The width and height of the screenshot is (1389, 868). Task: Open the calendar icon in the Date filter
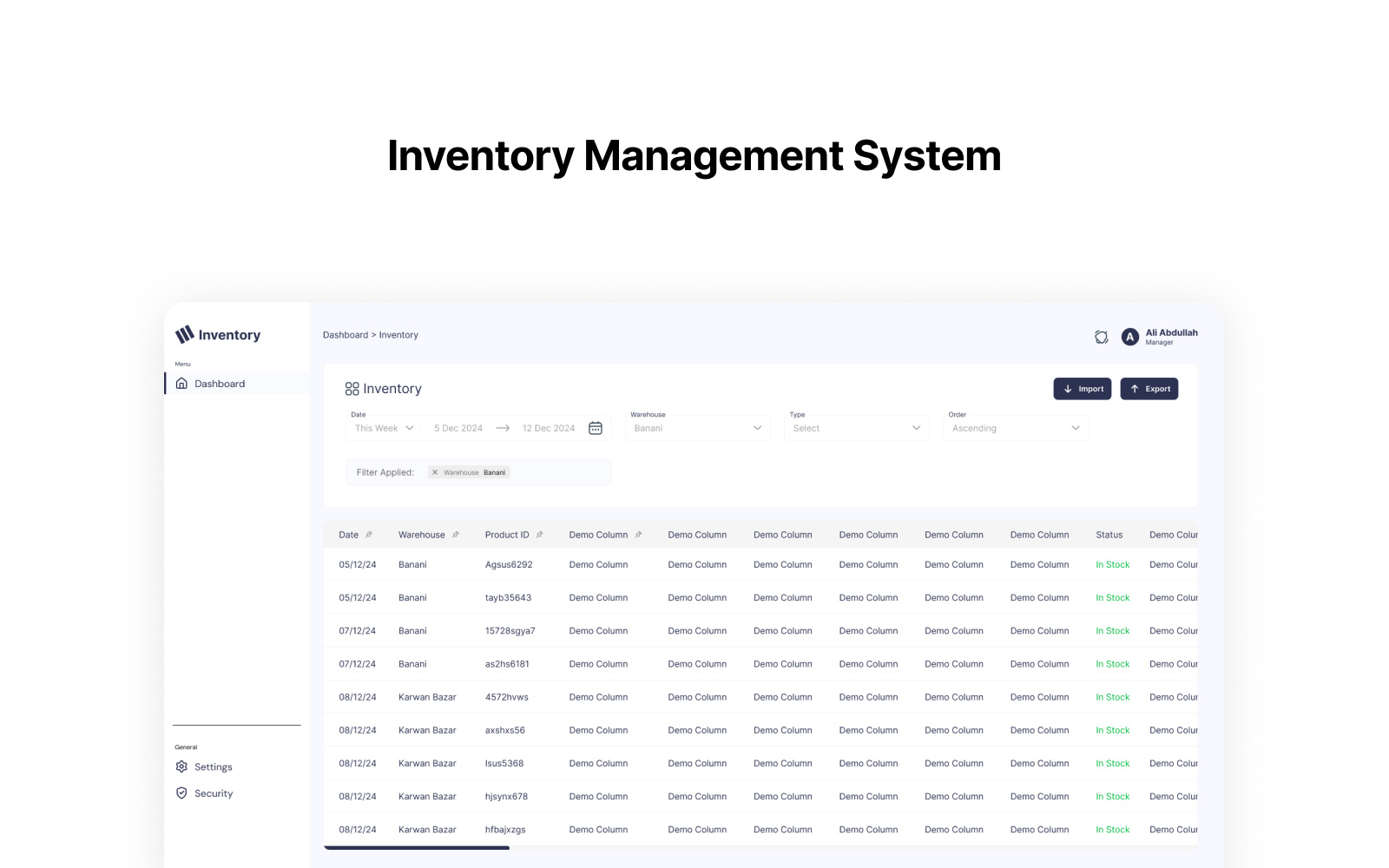point(595,427)
